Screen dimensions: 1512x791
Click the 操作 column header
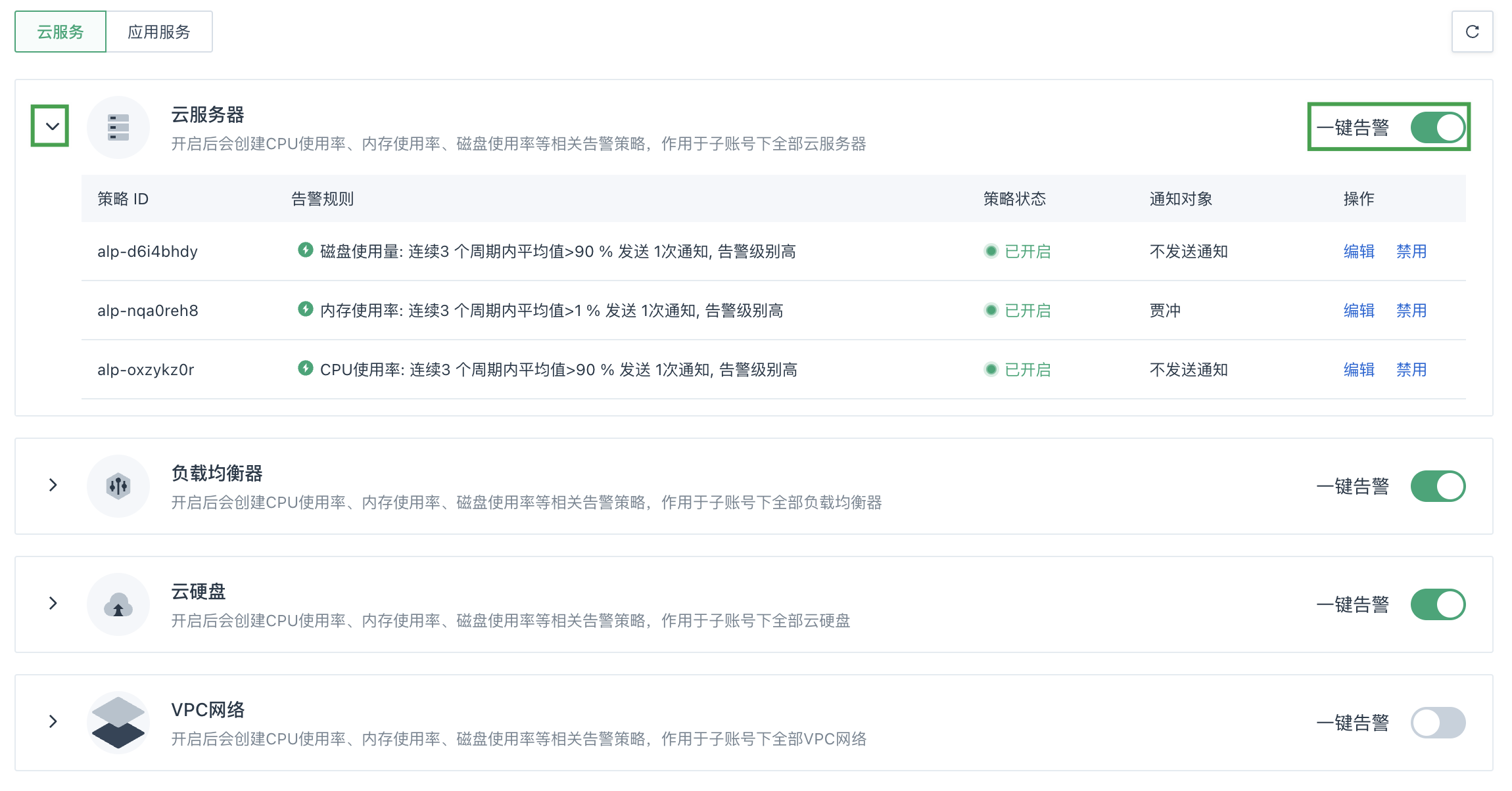click(x=1359, y=198)
